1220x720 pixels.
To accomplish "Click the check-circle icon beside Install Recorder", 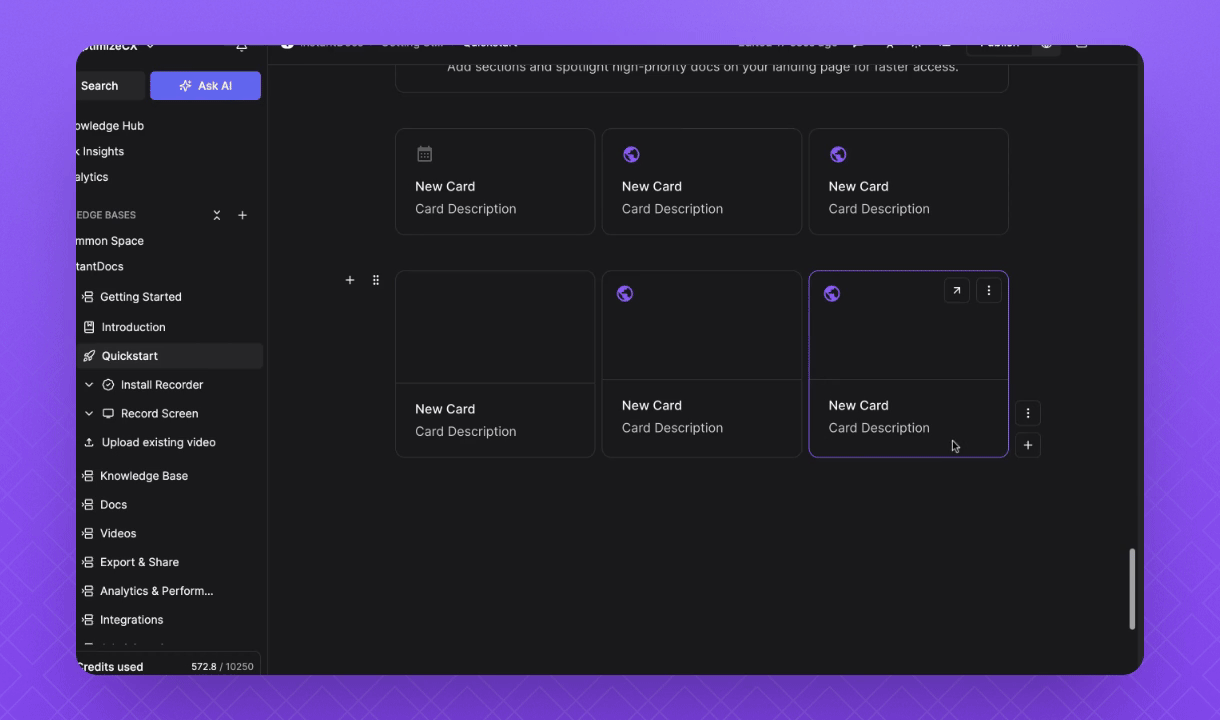I will (x=108, y=385).
